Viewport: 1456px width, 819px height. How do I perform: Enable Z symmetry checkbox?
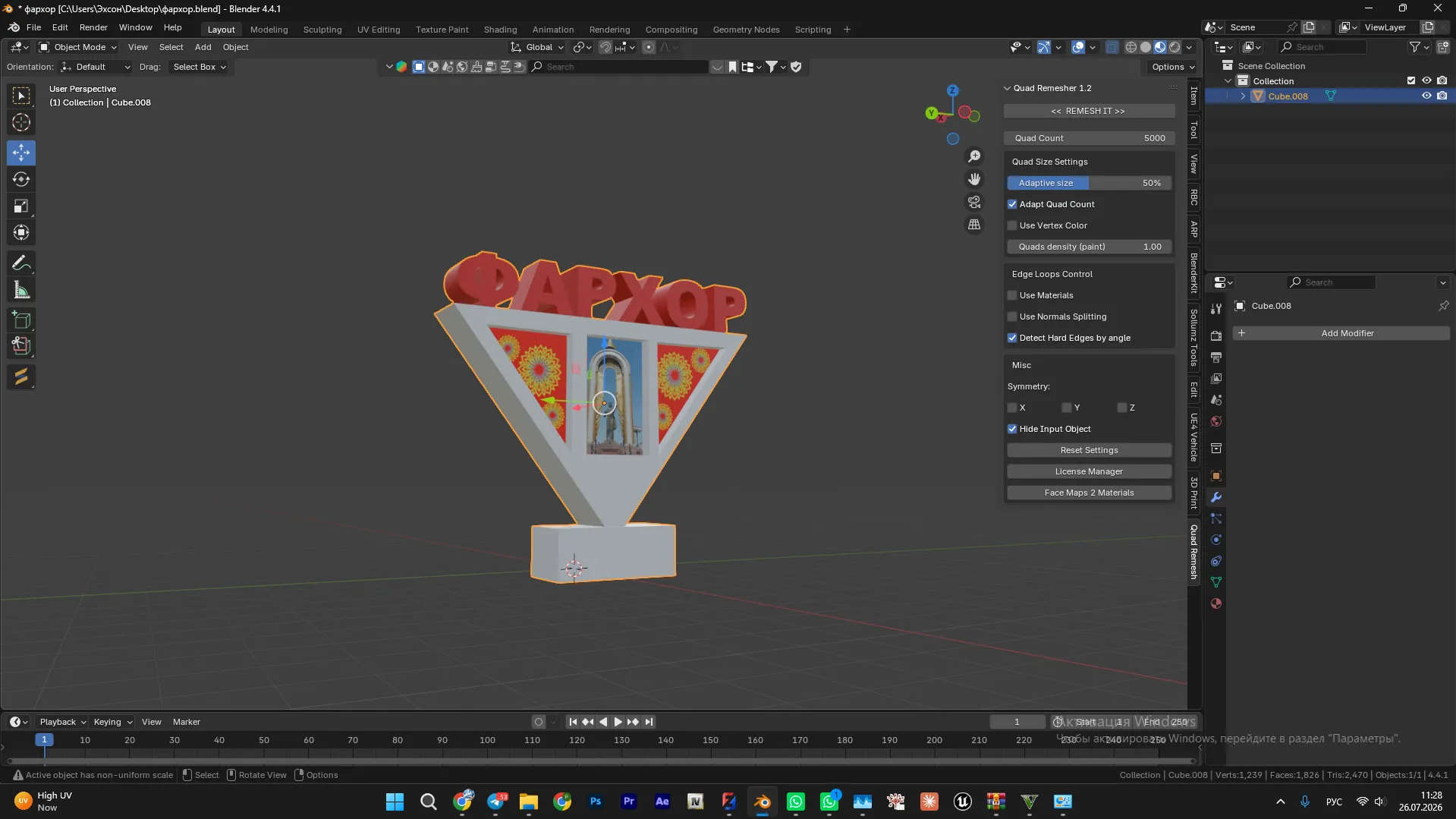(x=1122, y=408)
